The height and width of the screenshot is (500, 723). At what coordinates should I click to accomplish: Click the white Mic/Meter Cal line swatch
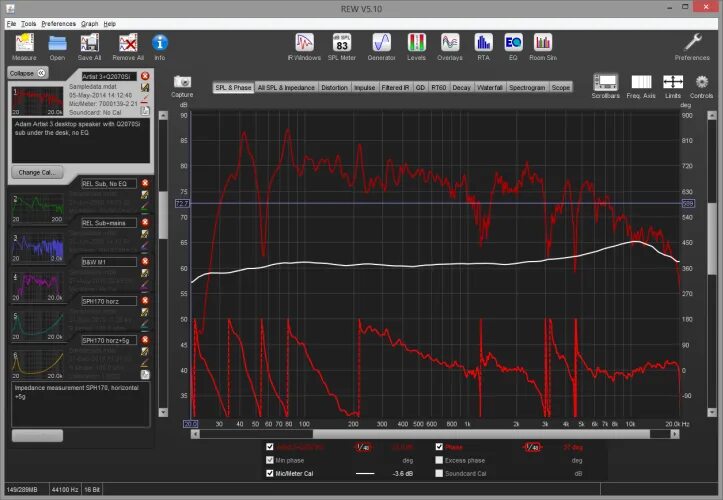point(365,473)
